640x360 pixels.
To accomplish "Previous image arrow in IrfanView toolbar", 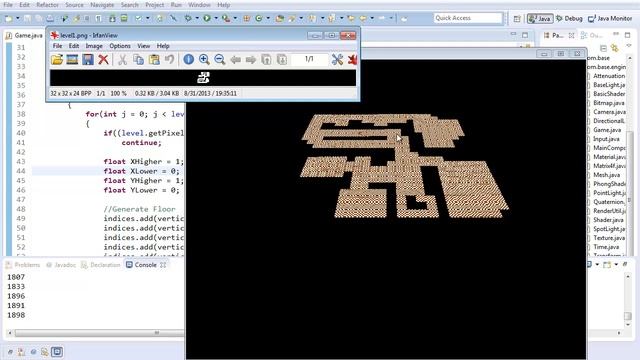I will 235,60.
